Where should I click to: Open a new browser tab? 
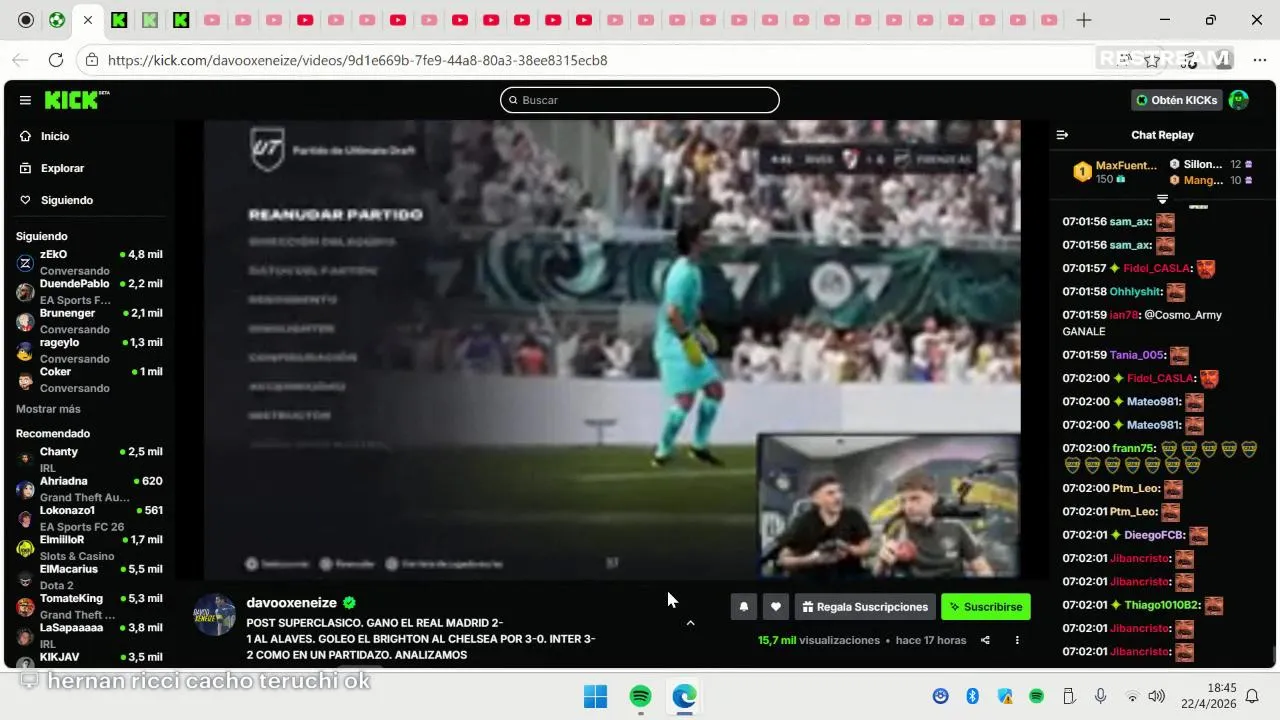tap(1084, 20)
